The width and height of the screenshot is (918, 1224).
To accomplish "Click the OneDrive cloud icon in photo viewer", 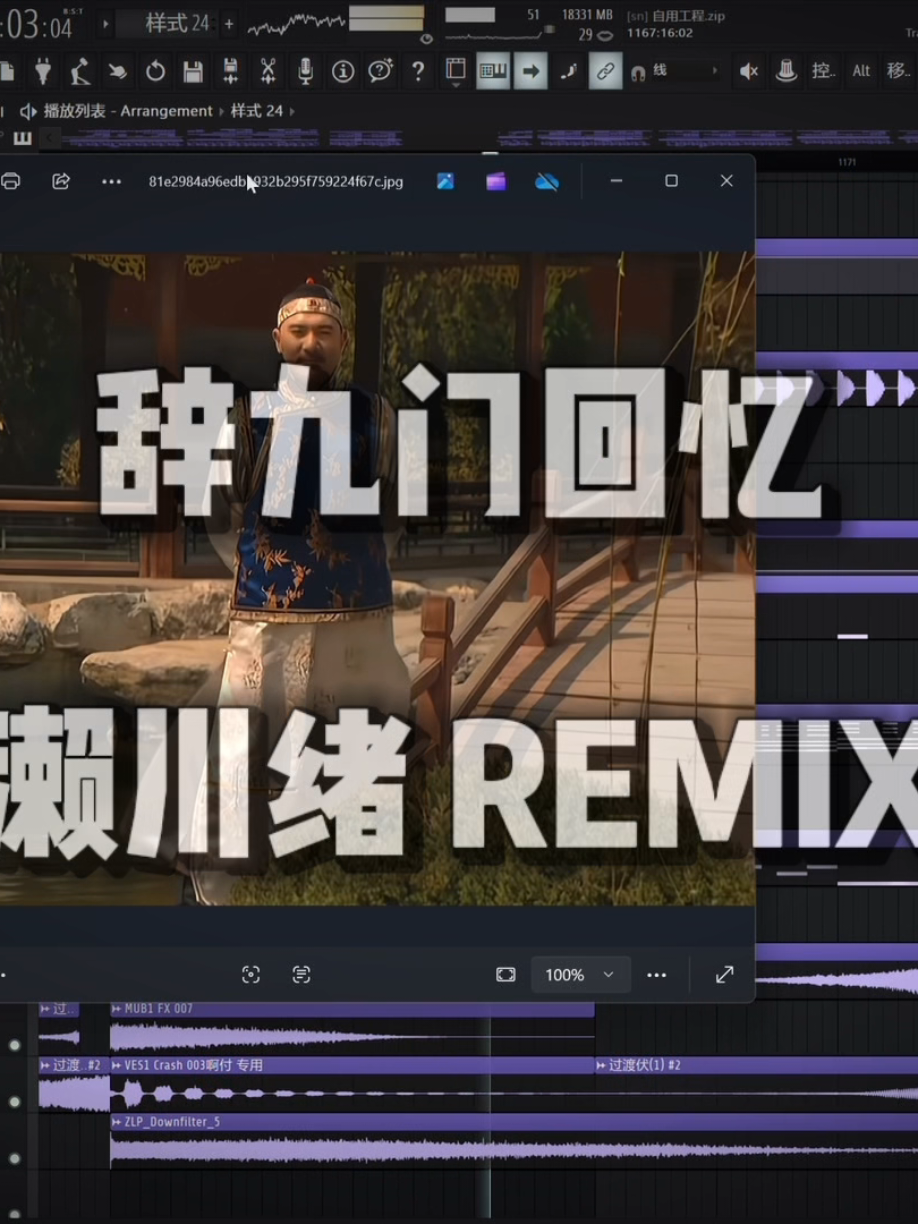I will click(x=547, y=181).
